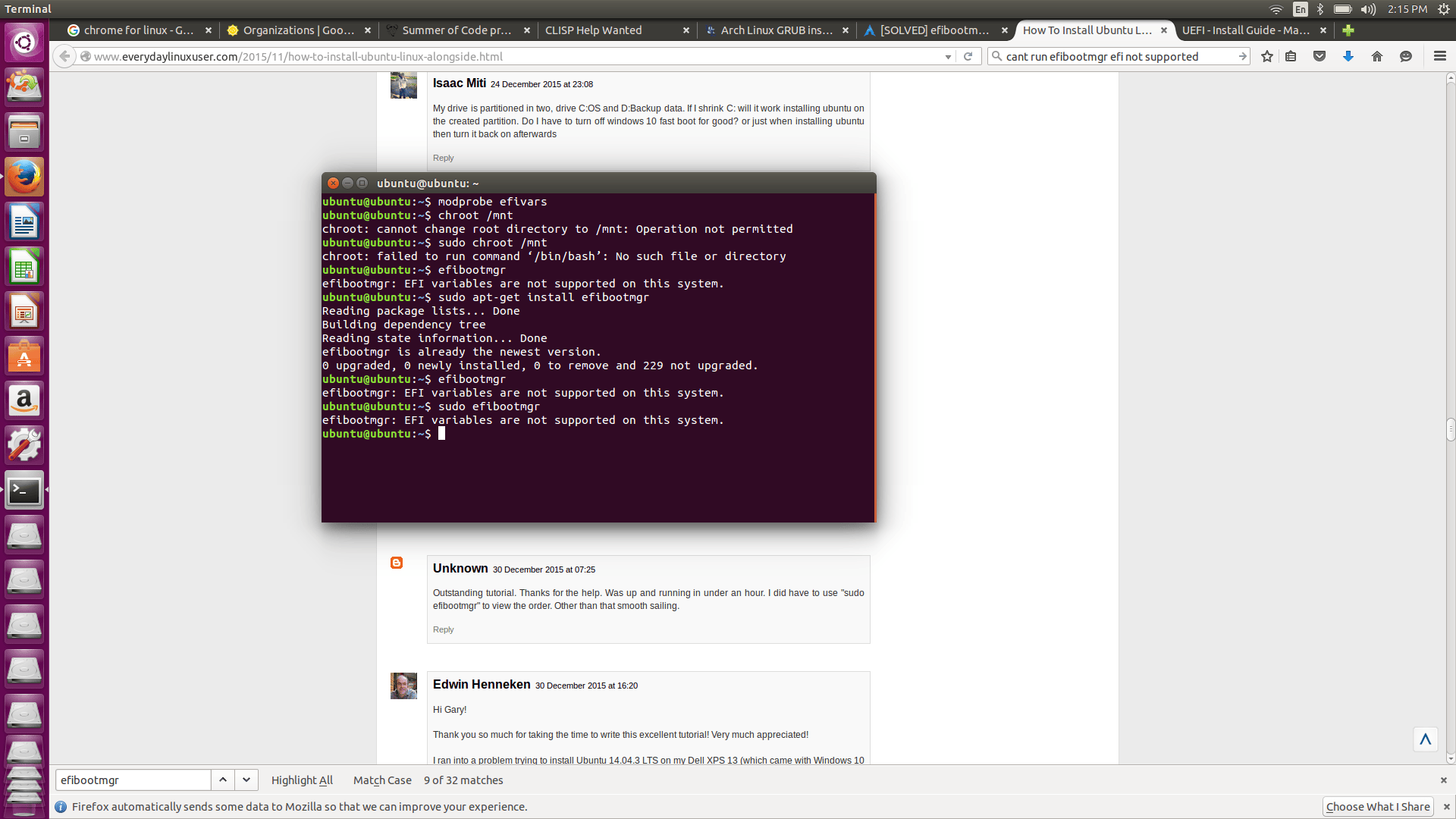Open keyboard language En indicator

(x=1300, y=9)
